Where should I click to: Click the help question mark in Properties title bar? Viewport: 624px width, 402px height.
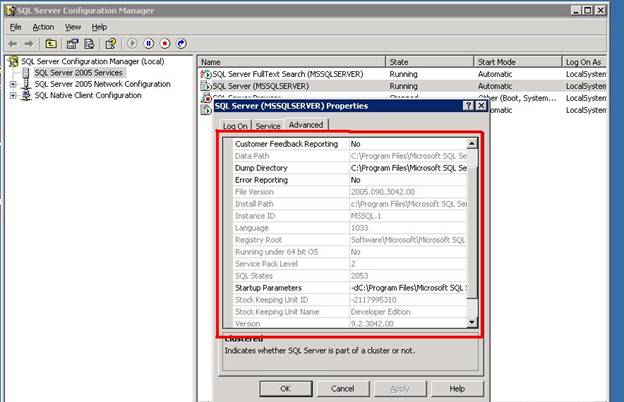coord(468,105)
